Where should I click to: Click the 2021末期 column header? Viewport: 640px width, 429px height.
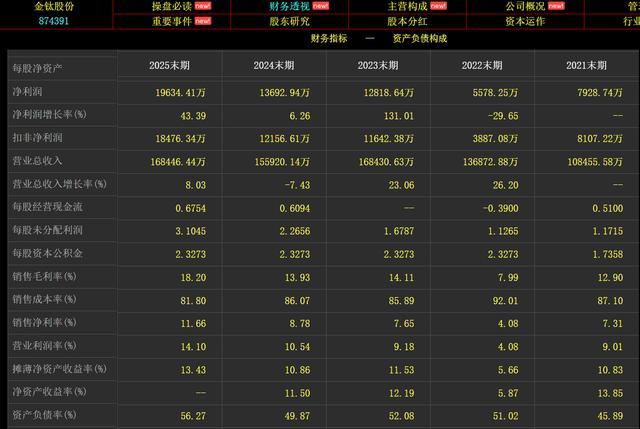tap(587, 65)
